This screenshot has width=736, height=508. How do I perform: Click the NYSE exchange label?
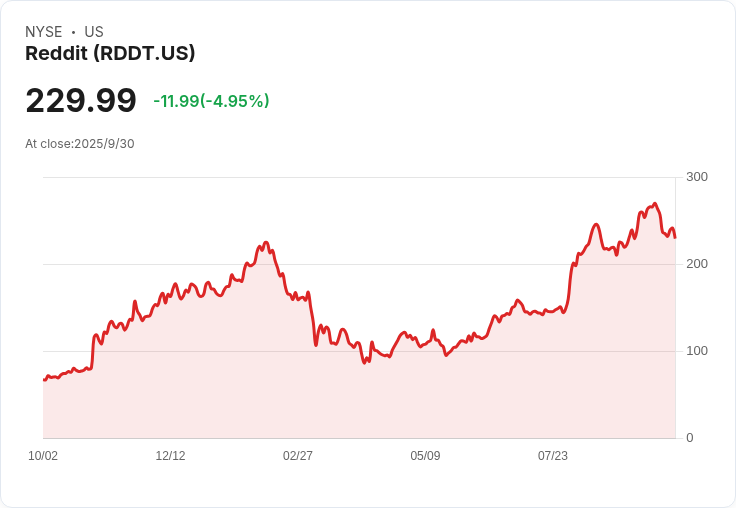point(44,32)
